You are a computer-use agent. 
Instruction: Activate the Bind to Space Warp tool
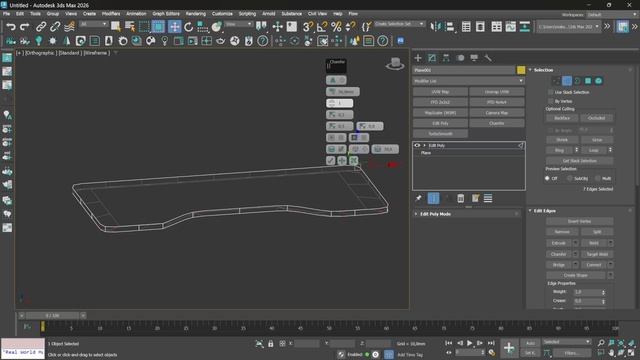(69, 27)
